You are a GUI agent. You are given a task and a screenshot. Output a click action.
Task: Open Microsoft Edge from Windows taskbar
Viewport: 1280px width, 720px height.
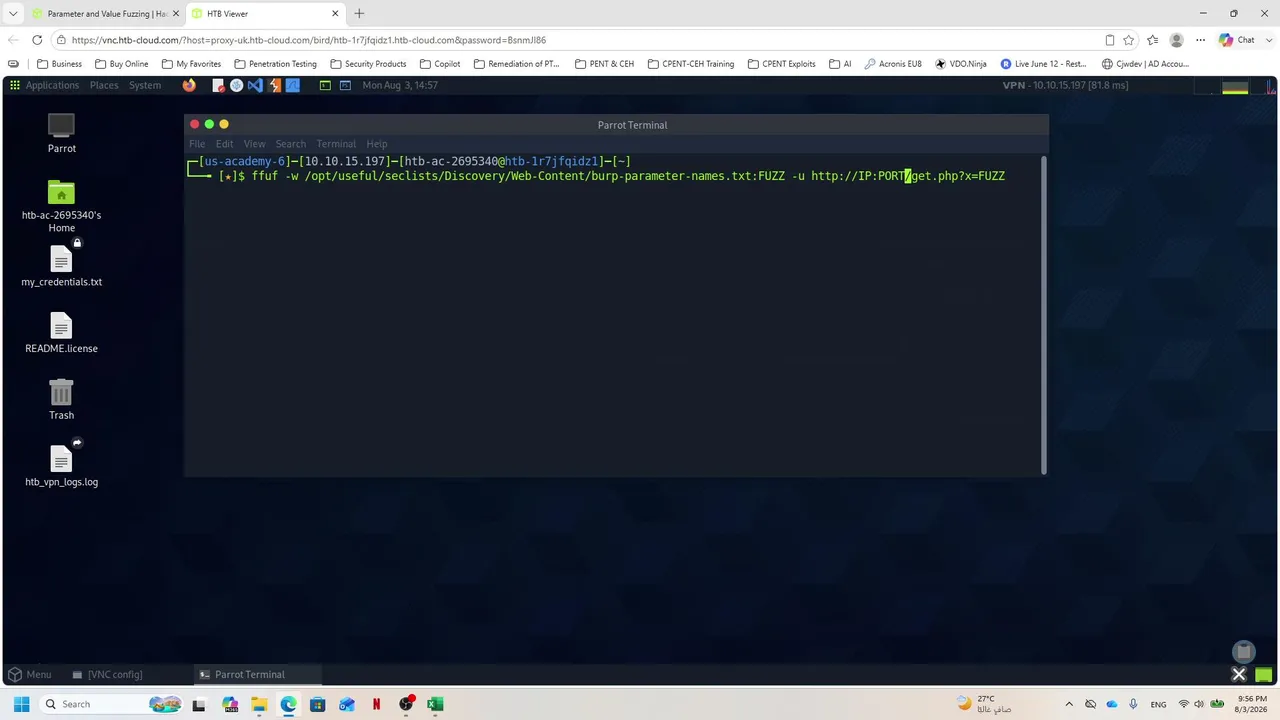[x=288, y=704]
